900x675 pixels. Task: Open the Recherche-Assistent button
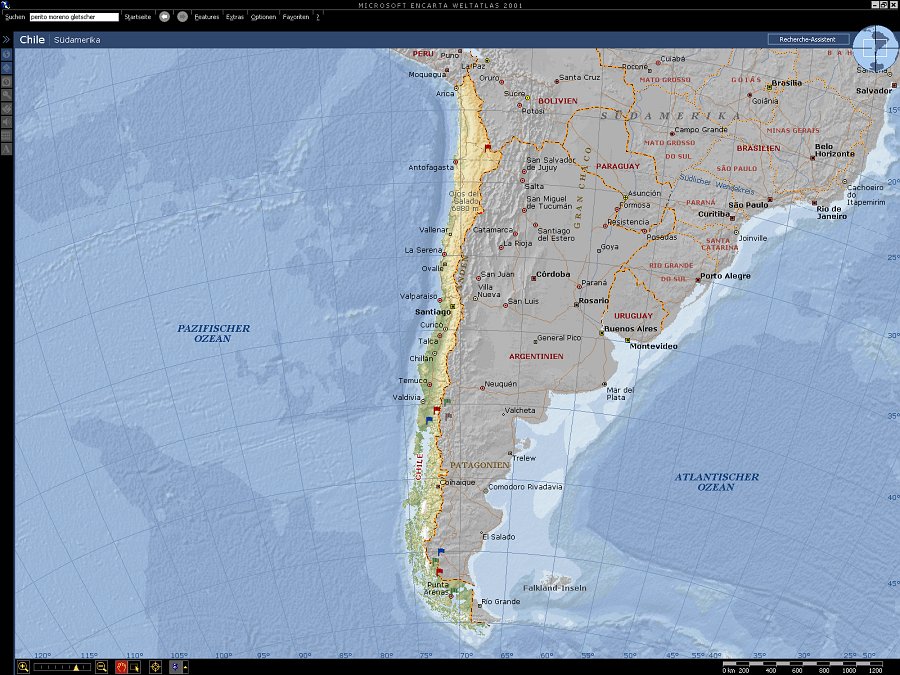pos(808,40)
